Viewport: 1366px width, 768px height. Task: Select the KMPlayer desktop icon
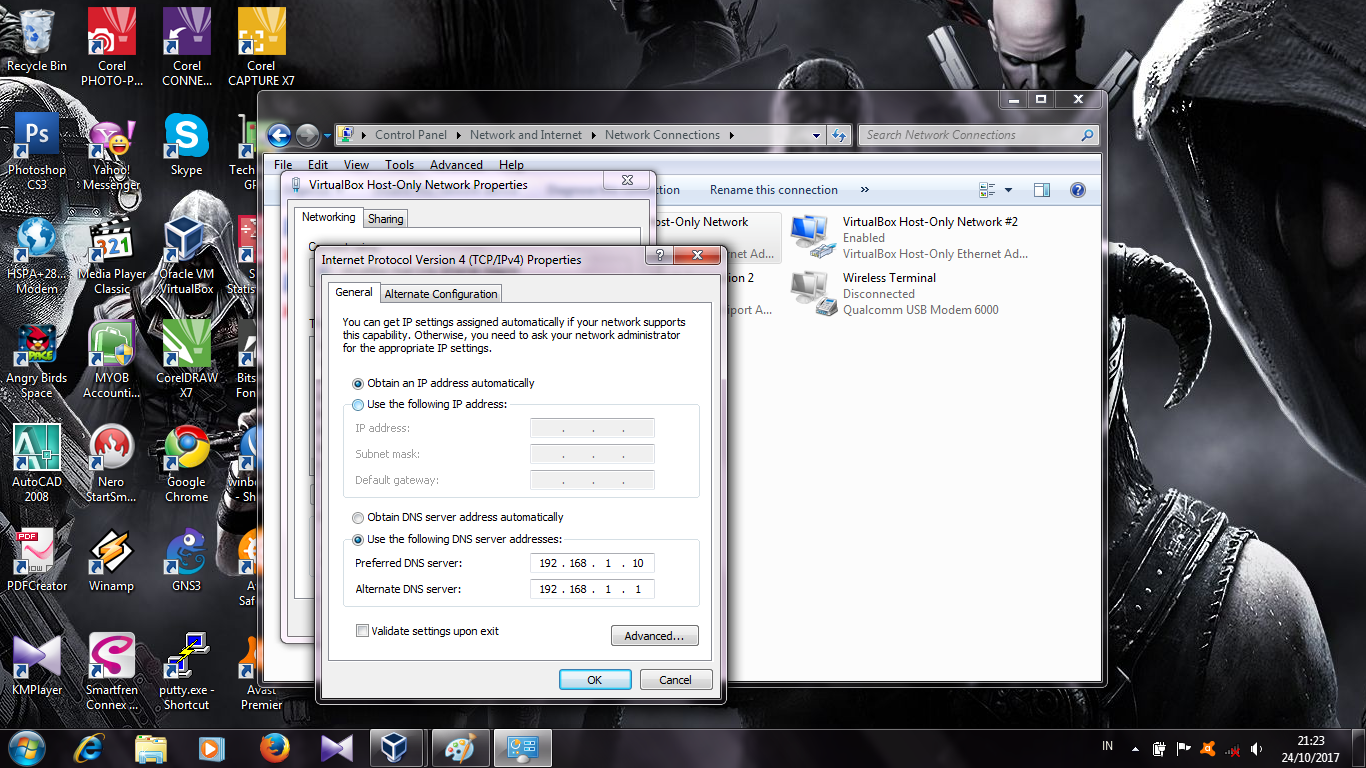37,663
